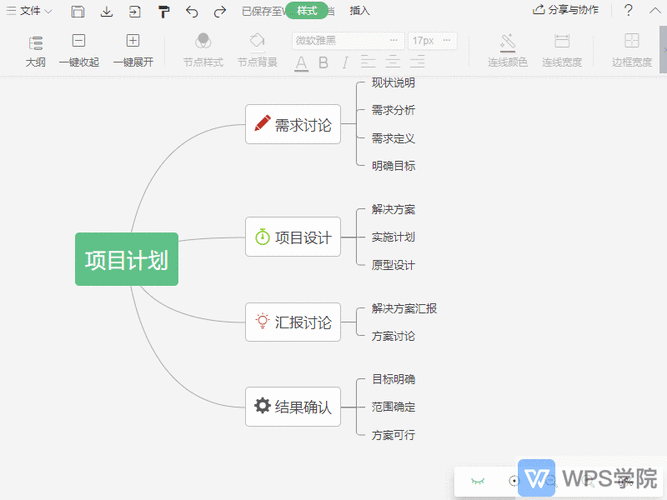Click the green stopwatch icon on 项目设计

(x=262, y=237)
